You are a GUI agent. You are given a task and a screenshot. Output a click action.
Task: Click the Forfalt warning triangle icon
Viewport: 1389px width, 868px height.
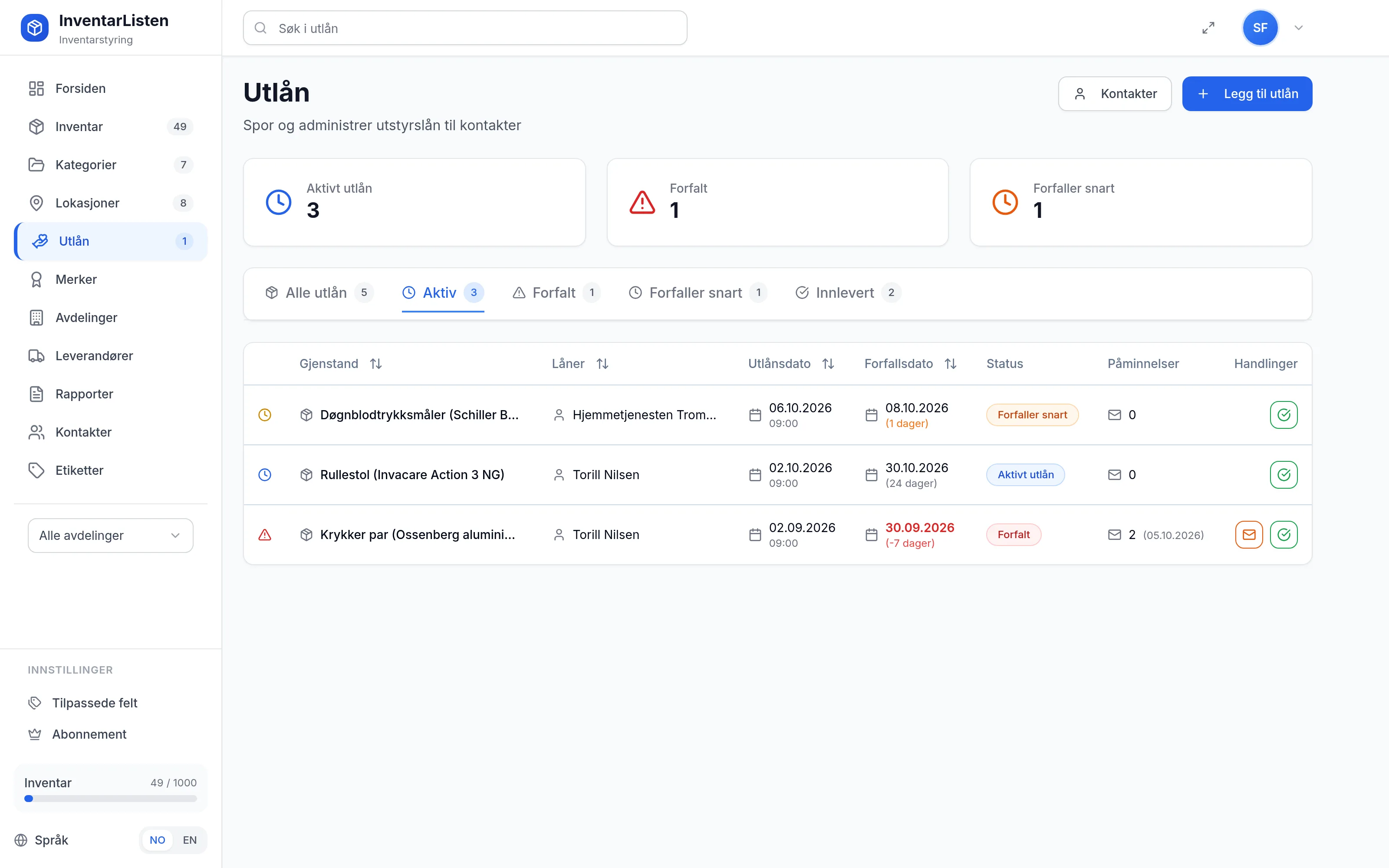pos(642,202)
